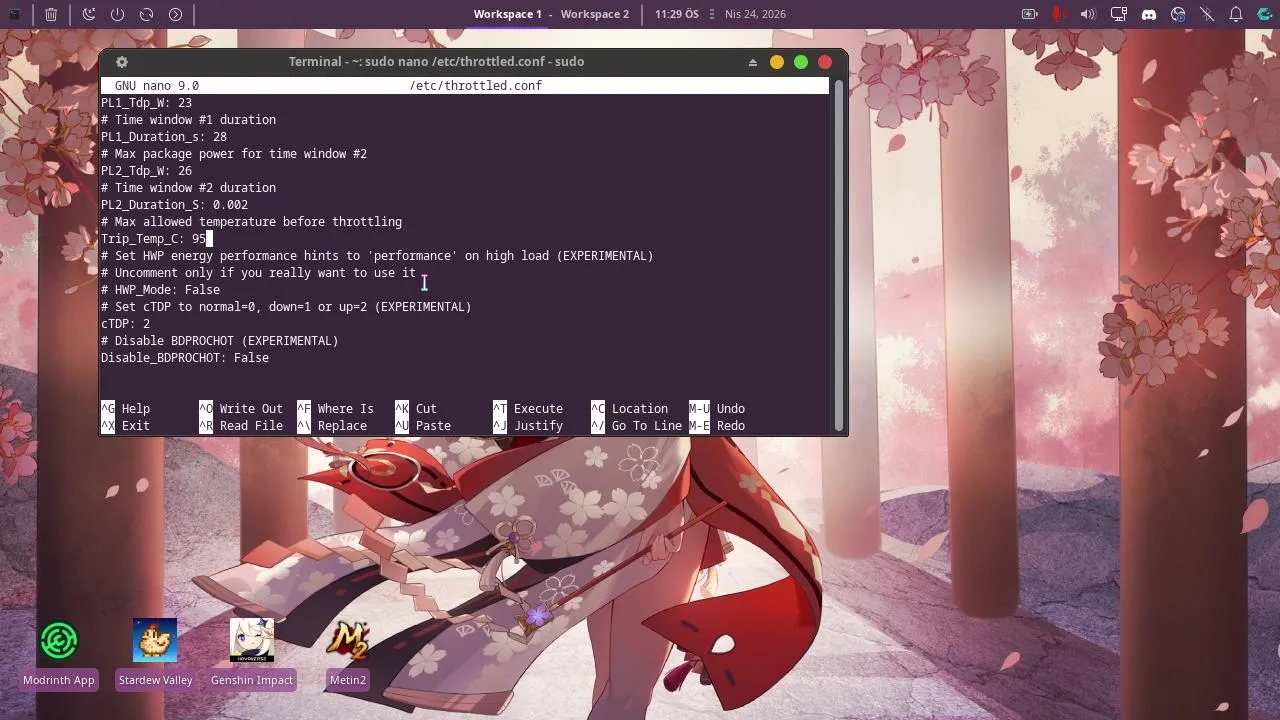Click '# Set HWP energy performance hints' line
The height and width of the screenshot is (720, 1280).
(377, 256)
